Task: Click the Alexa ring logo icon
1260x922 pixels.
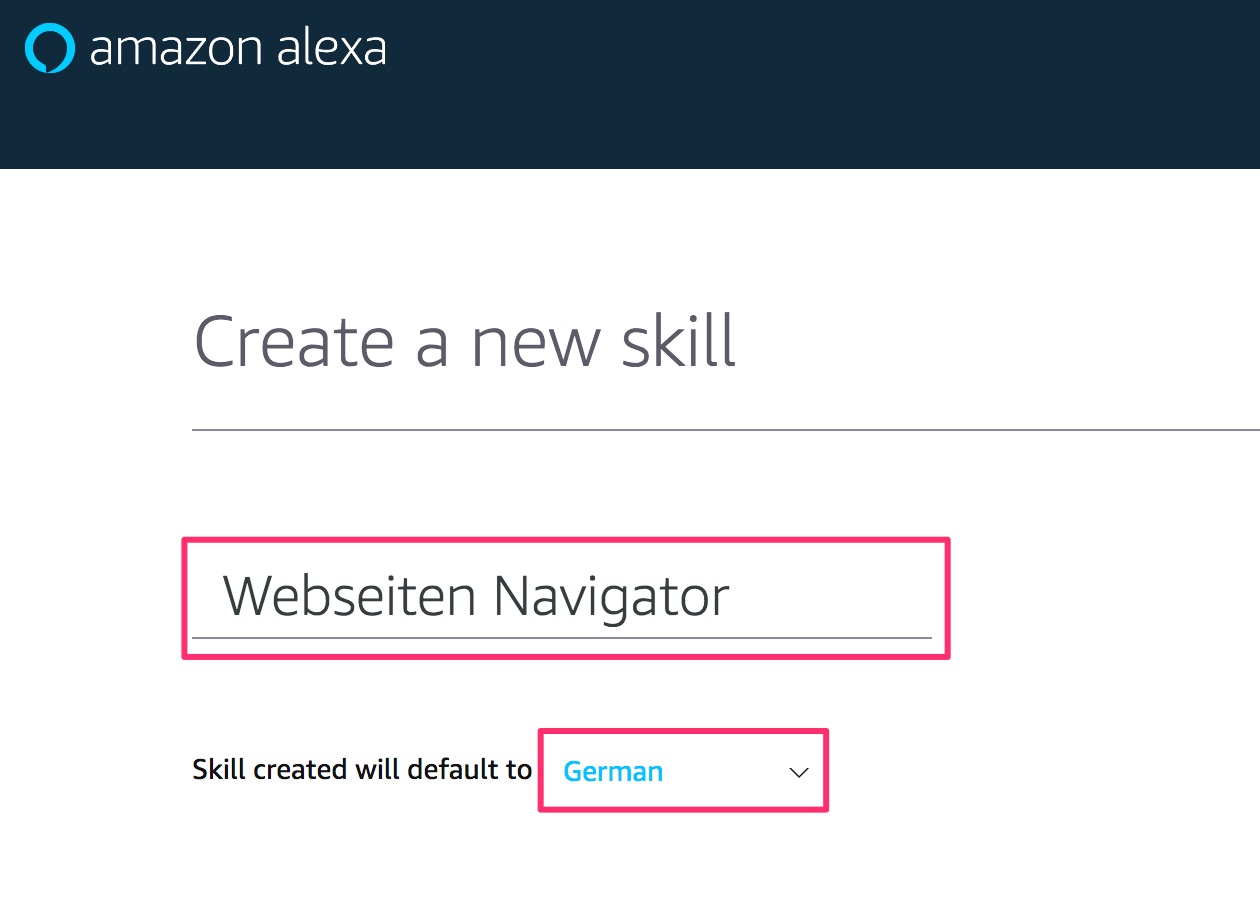Action: 49,48
